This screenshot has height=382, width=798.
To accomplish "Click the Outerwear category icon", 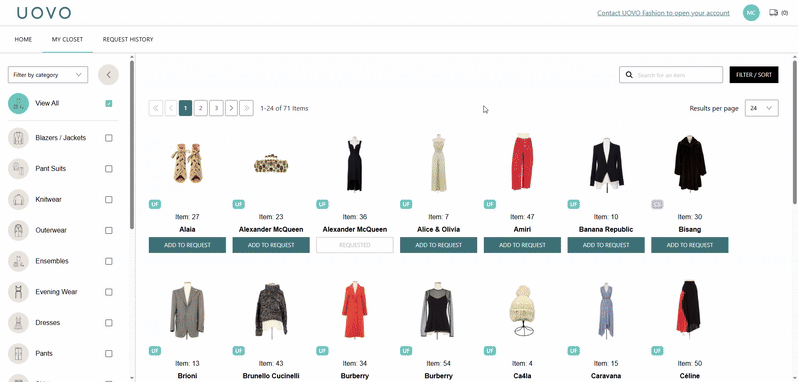I will tap(18, 230).
